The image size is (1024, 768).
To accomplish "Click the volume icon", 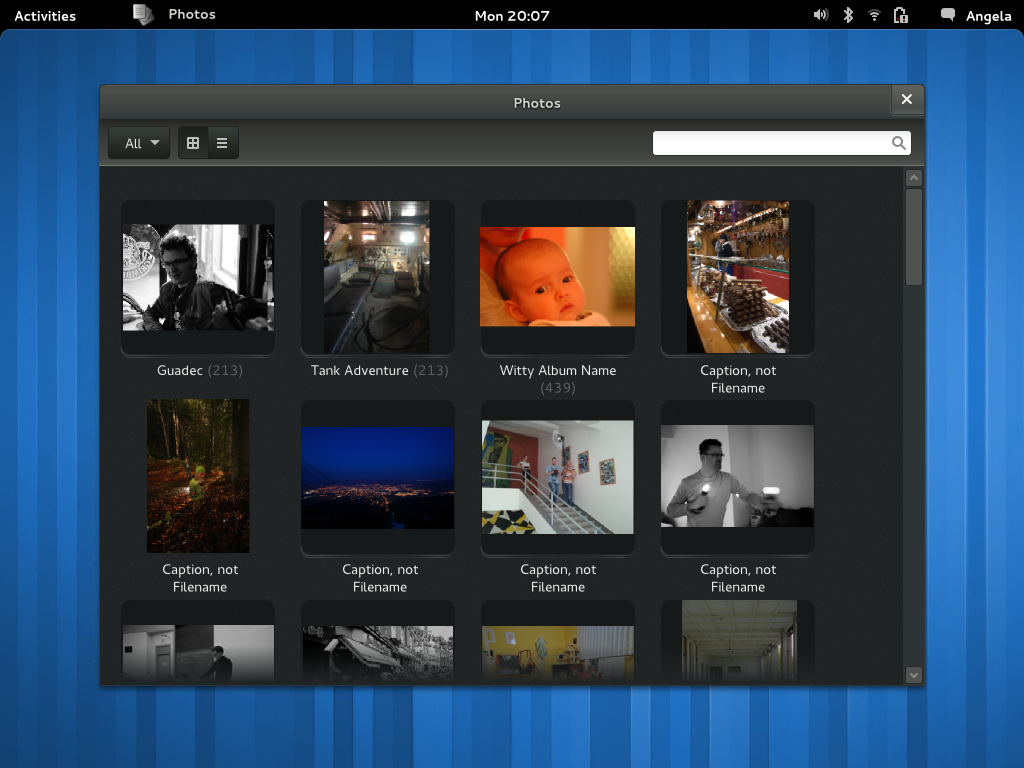I will click(820, 14).
